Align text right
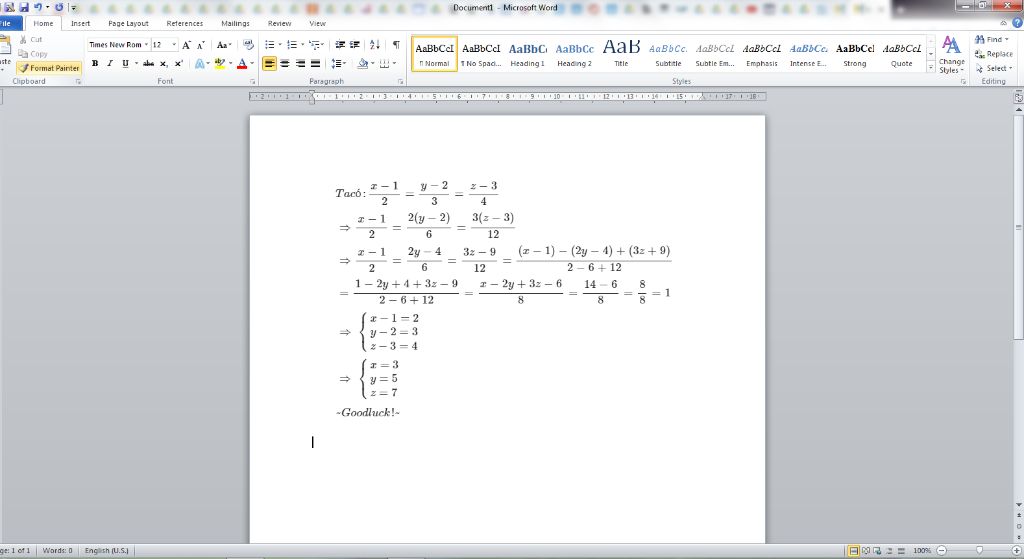Screen dimensions: 1024x559 (300, 63)
